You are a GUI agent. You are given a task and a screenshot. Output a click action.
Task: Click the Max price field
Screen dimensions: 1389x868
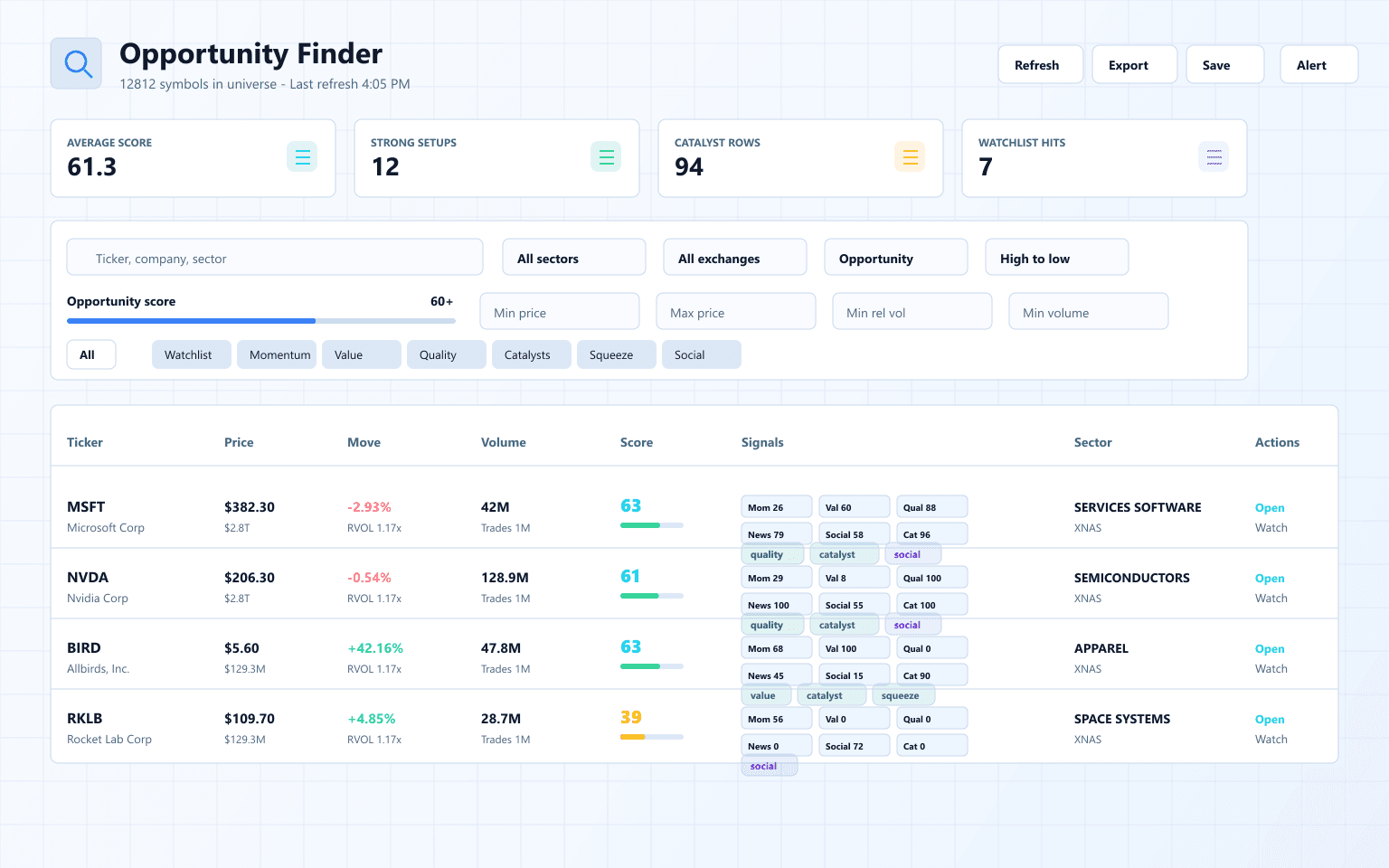[736, 311]
